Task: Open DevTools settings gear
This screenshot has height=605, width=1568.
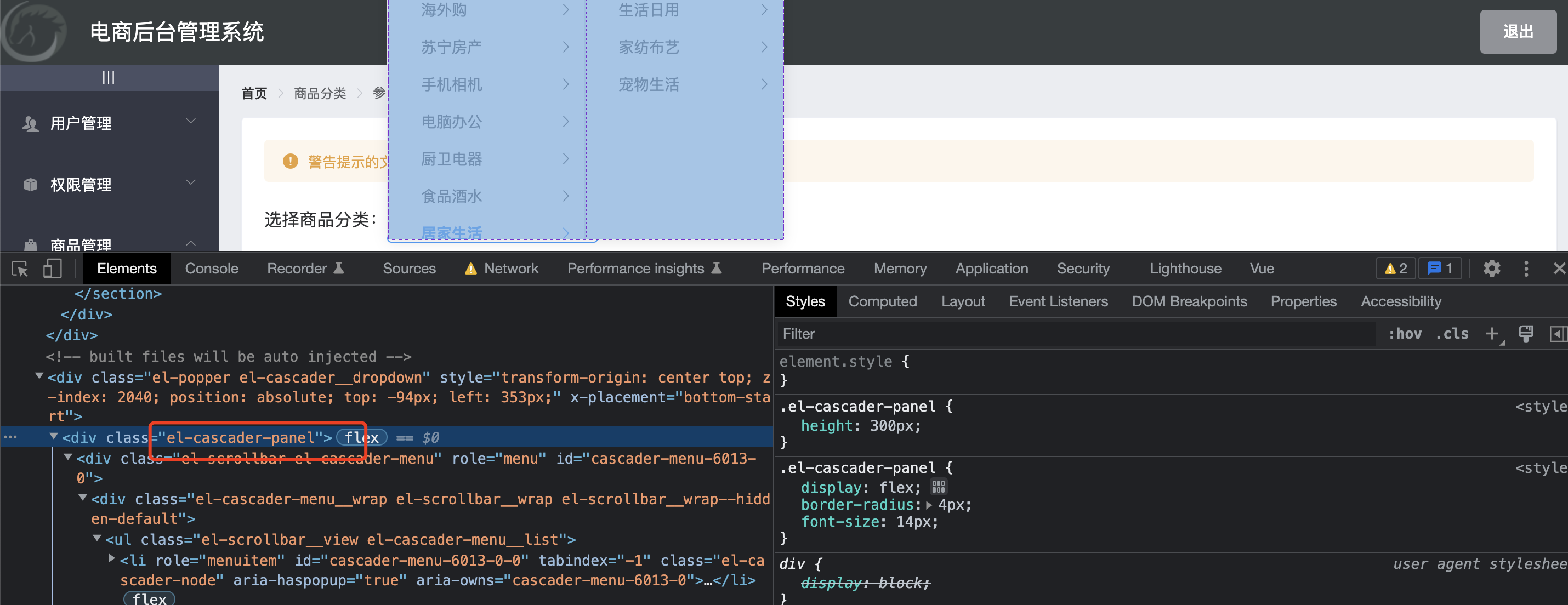Action: (1491, 269)
